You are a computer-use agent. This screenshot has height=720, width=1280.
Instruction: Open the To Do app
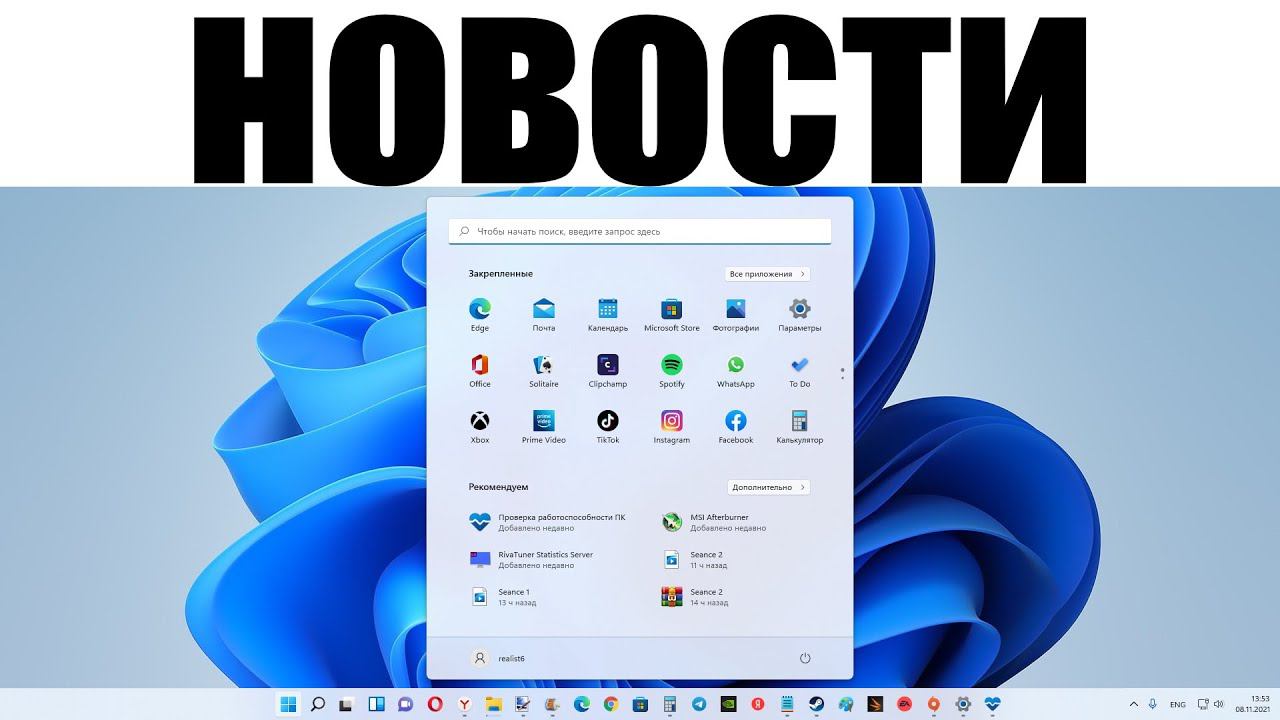[800, 370]
